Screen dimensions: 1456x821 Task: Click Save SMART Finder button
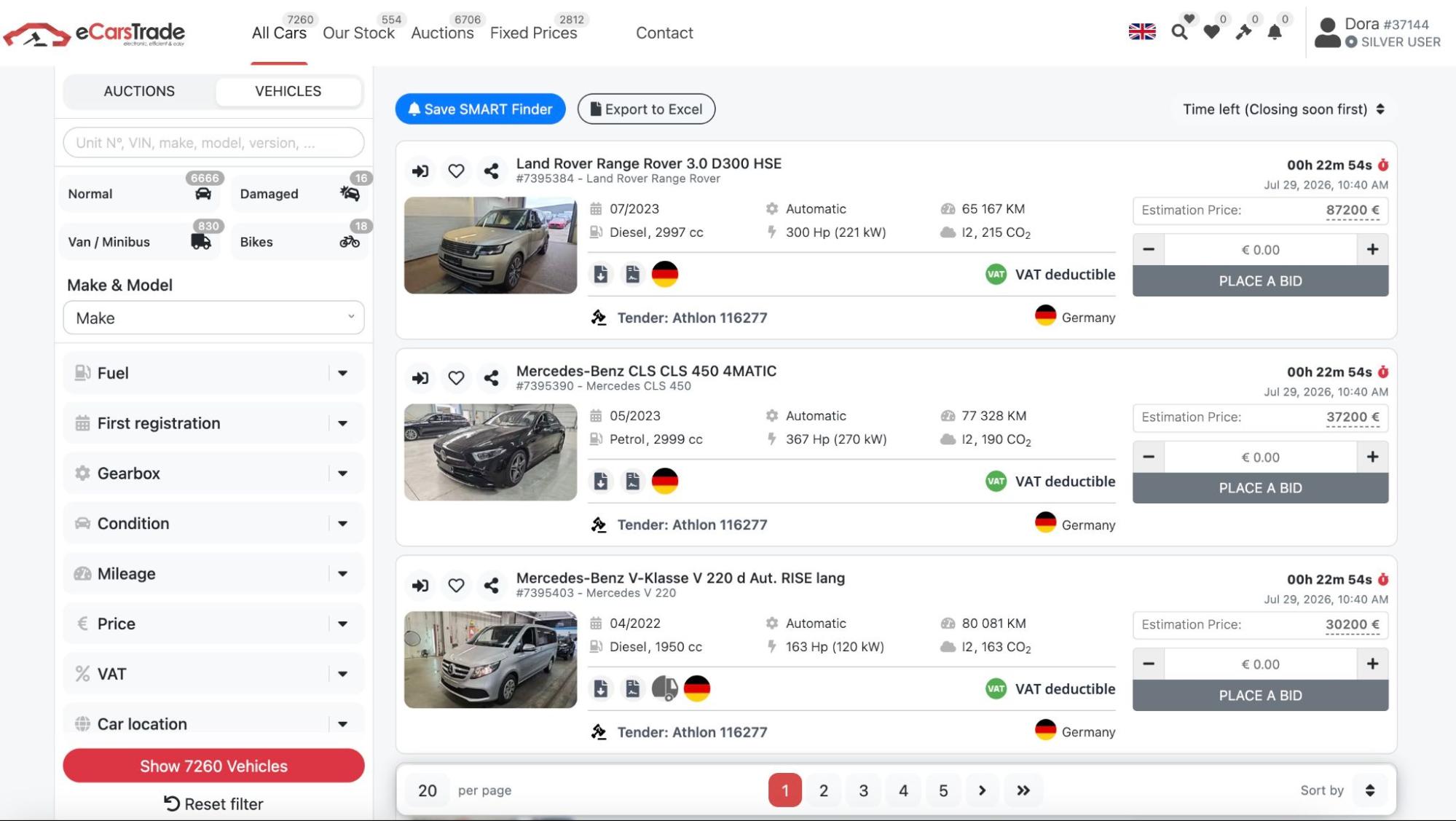tap(481, 109)
